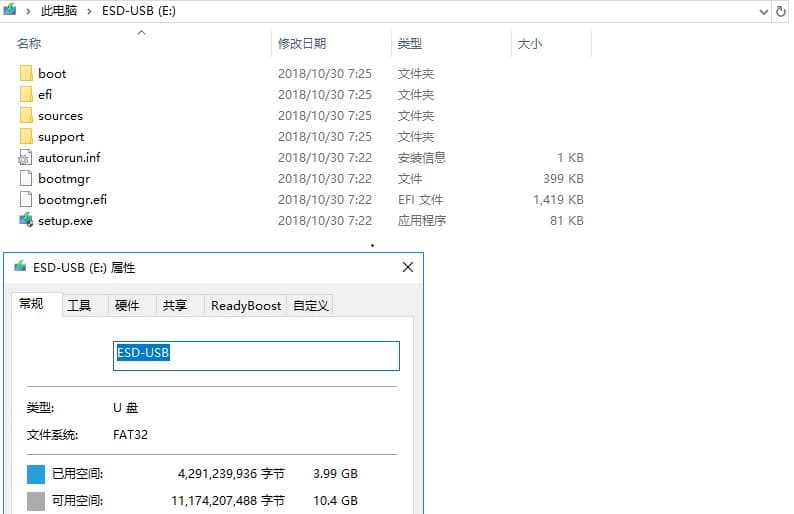Viewport: 794px width, 514px height.
Task: Click the 3.99 GB used space value
Action: coord(335,474)
